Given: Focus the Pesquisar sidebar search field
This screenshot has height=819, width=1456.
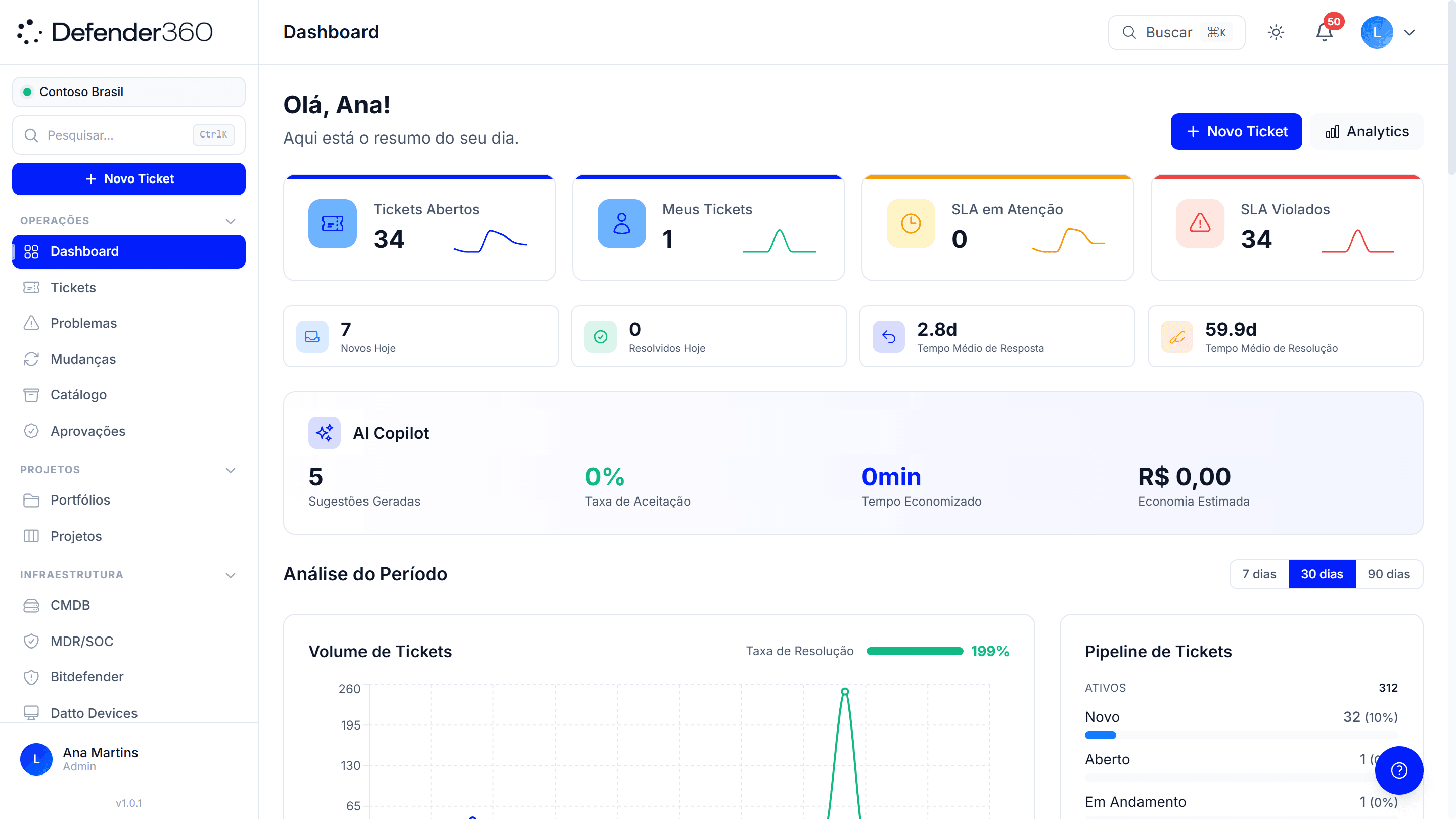Looking at the screenshot, I should pyautogui.click(x=128, y=135).
